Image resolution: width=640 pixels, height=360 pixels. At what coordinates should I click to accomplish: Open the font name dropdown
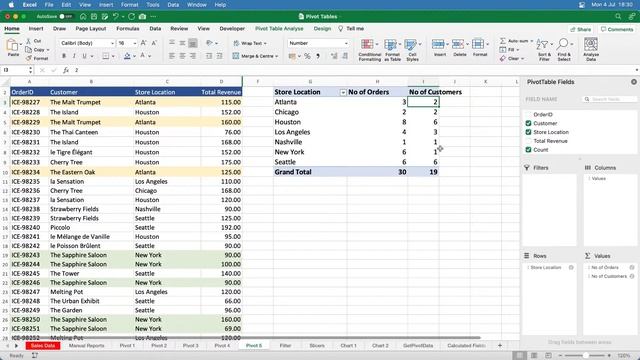click(x=112, y=43)
